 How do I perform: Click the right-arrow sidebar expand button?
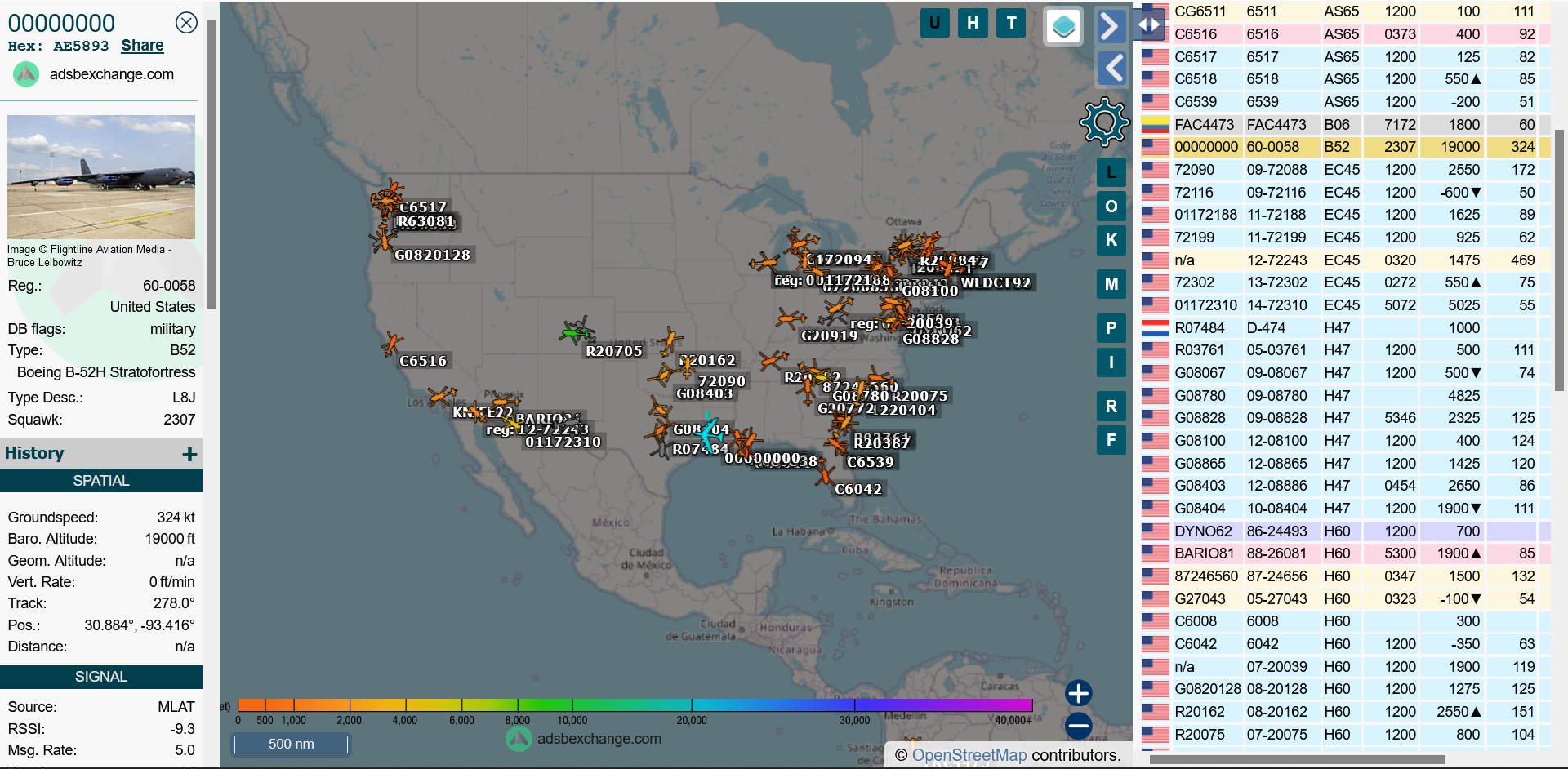pyautogui.click(x=1111, y=26)
